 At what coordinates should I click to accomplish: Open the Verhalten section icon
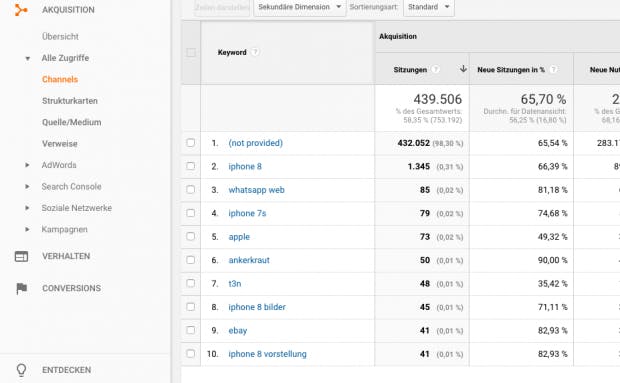click(x=21, y=257)
